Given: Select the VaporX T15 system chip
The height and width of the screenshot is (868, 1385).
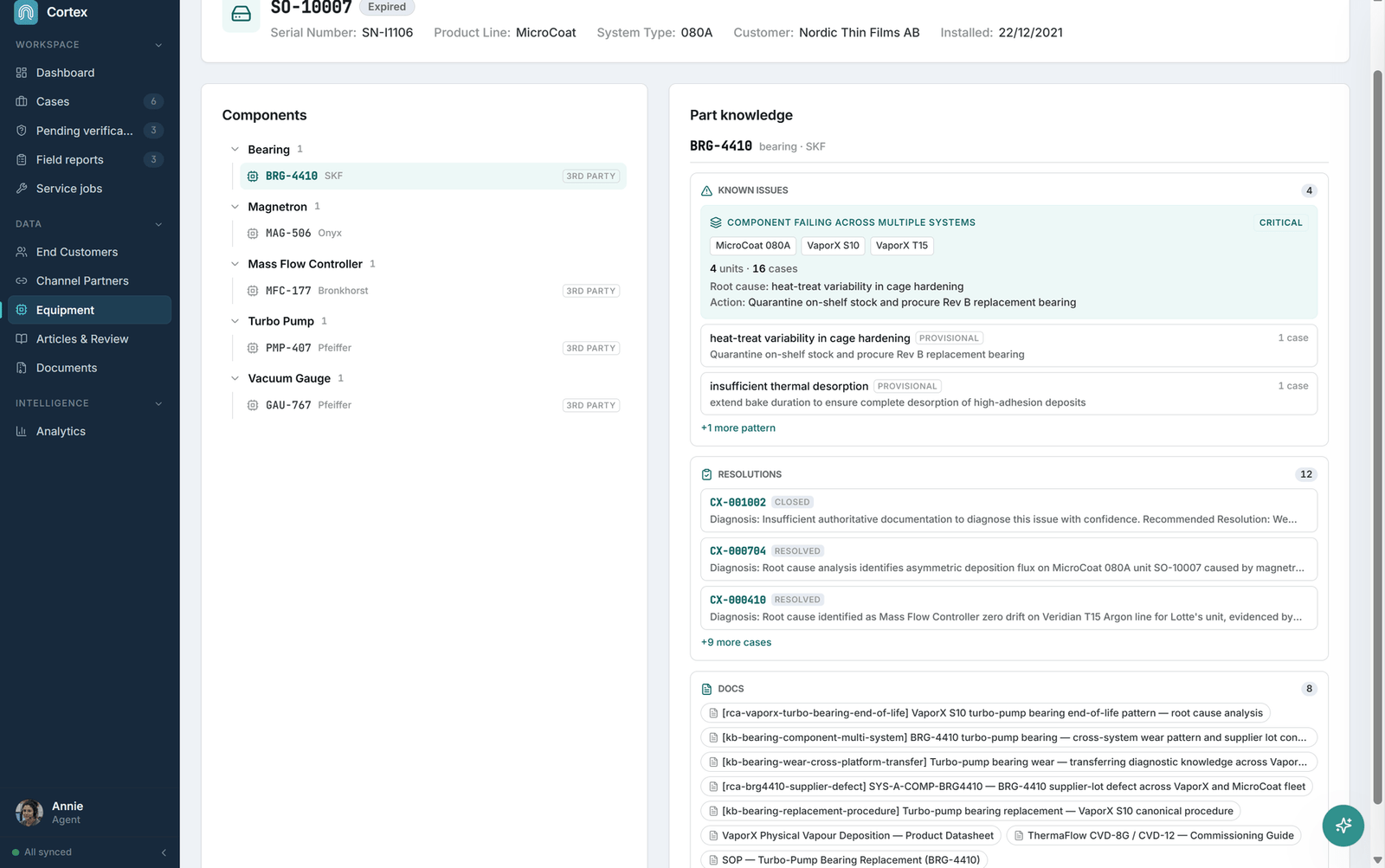Looking at the screenshot, I should coord(902,246).
